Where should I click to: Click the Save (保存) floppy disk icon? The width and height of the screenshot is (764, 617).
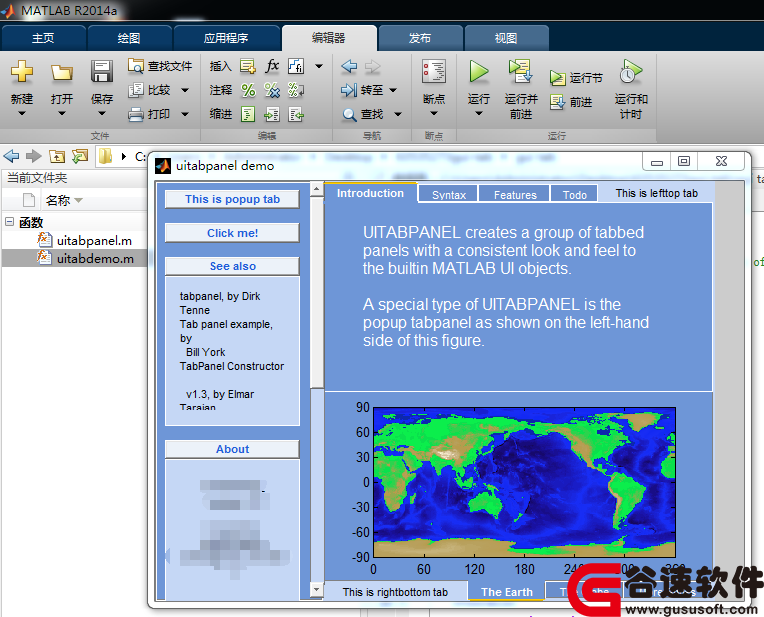102,71
